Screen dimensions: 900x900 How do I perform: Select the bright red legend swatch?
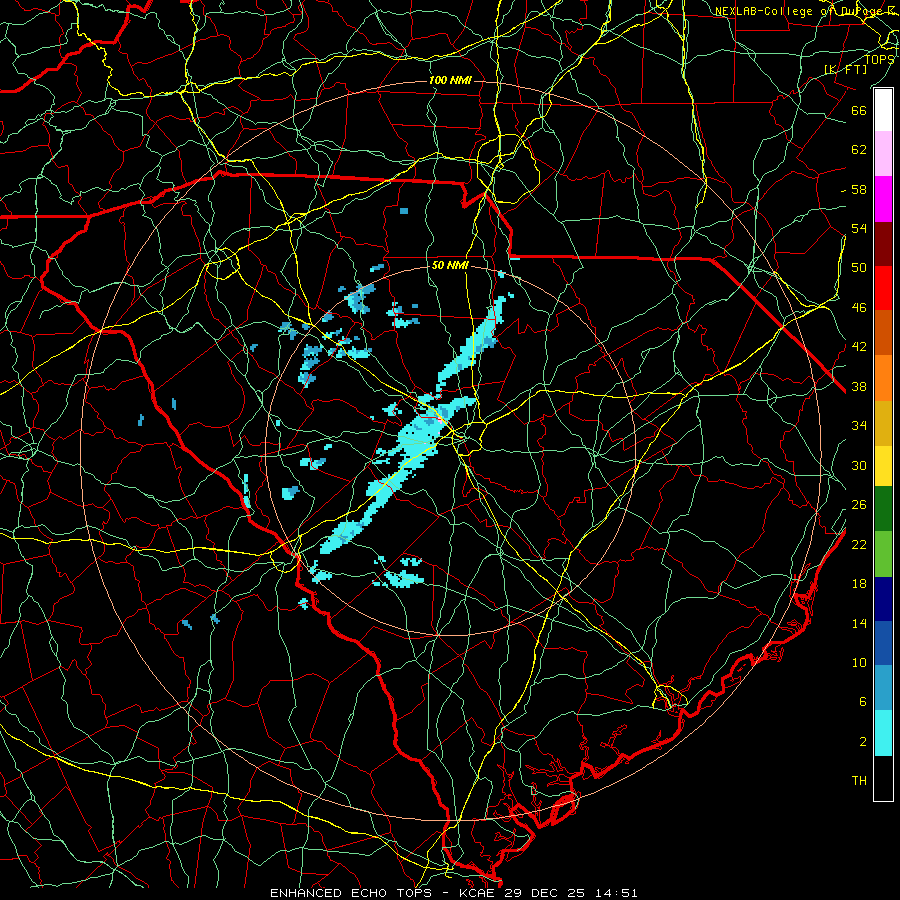pos(883,288)
